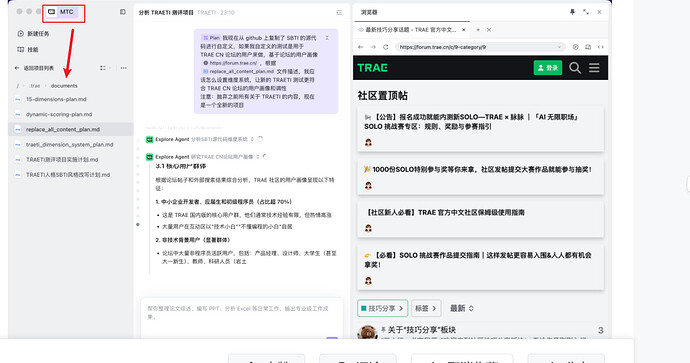
Task: Add a new browser tab with plus
Action: coord(478,30)
